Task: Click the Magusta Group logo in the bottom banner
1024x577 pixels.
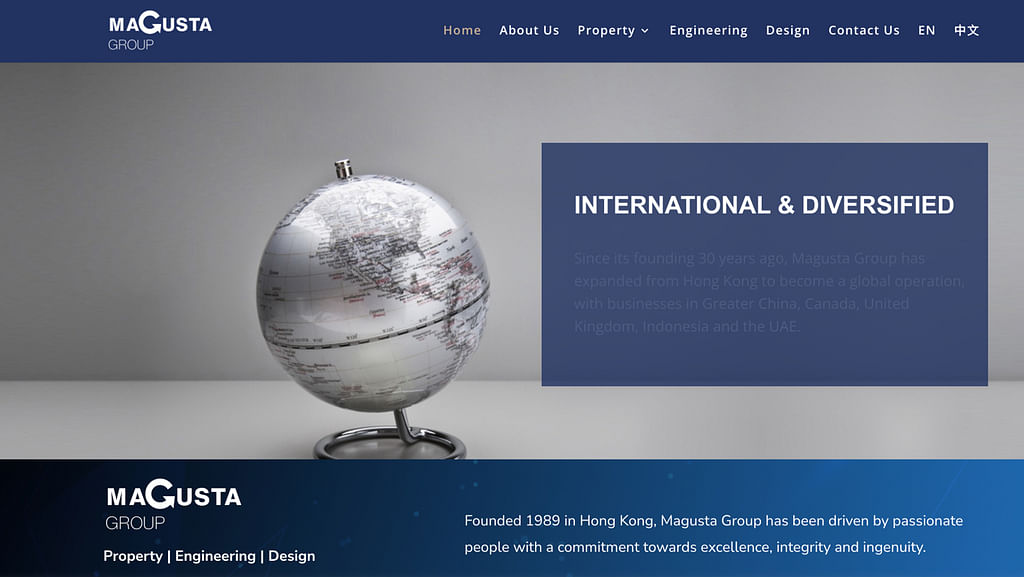Action: [x=173, y=507]
